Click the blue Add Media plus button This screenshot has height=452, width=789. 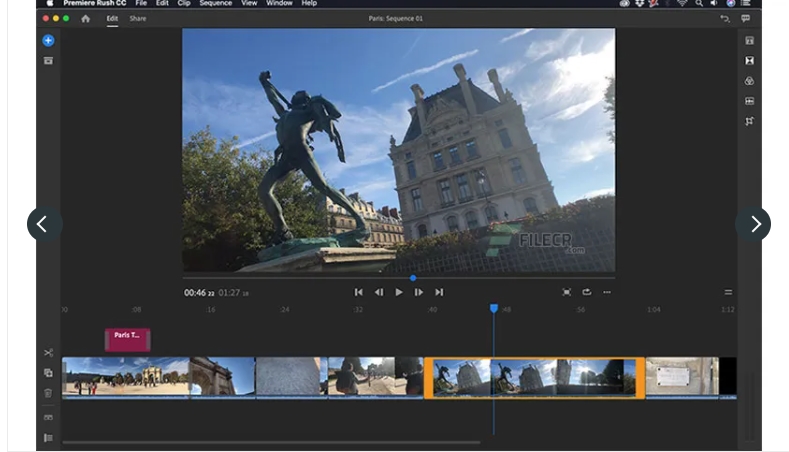pos(48,41)
